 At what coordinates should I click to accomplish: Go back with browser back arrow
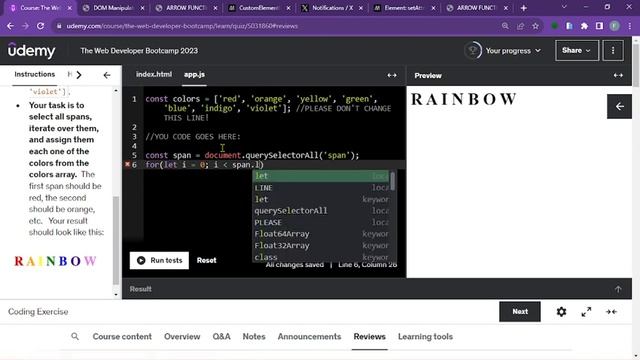(x=11, y=26)
